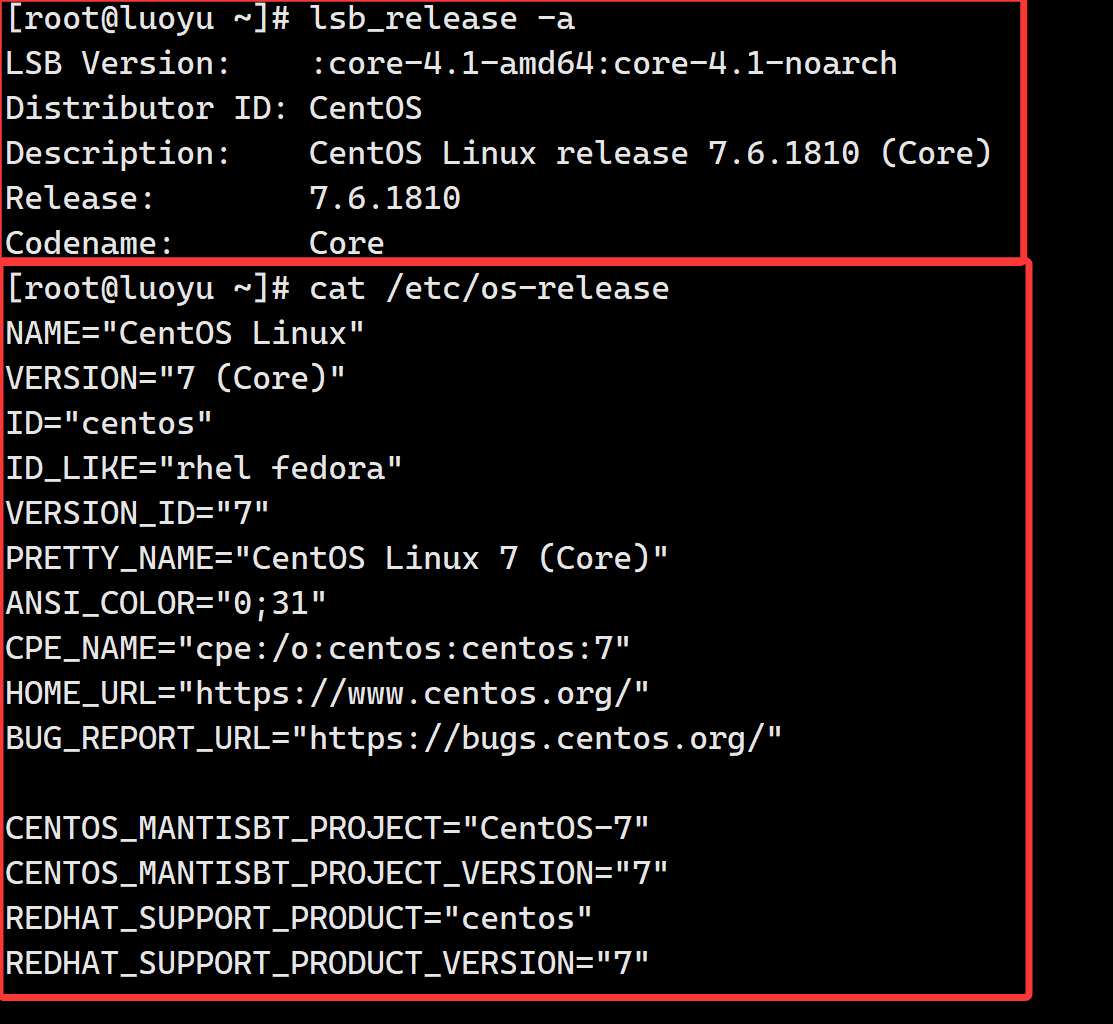Click the 'cat /etc/os-release' command line

coord(337,289)
